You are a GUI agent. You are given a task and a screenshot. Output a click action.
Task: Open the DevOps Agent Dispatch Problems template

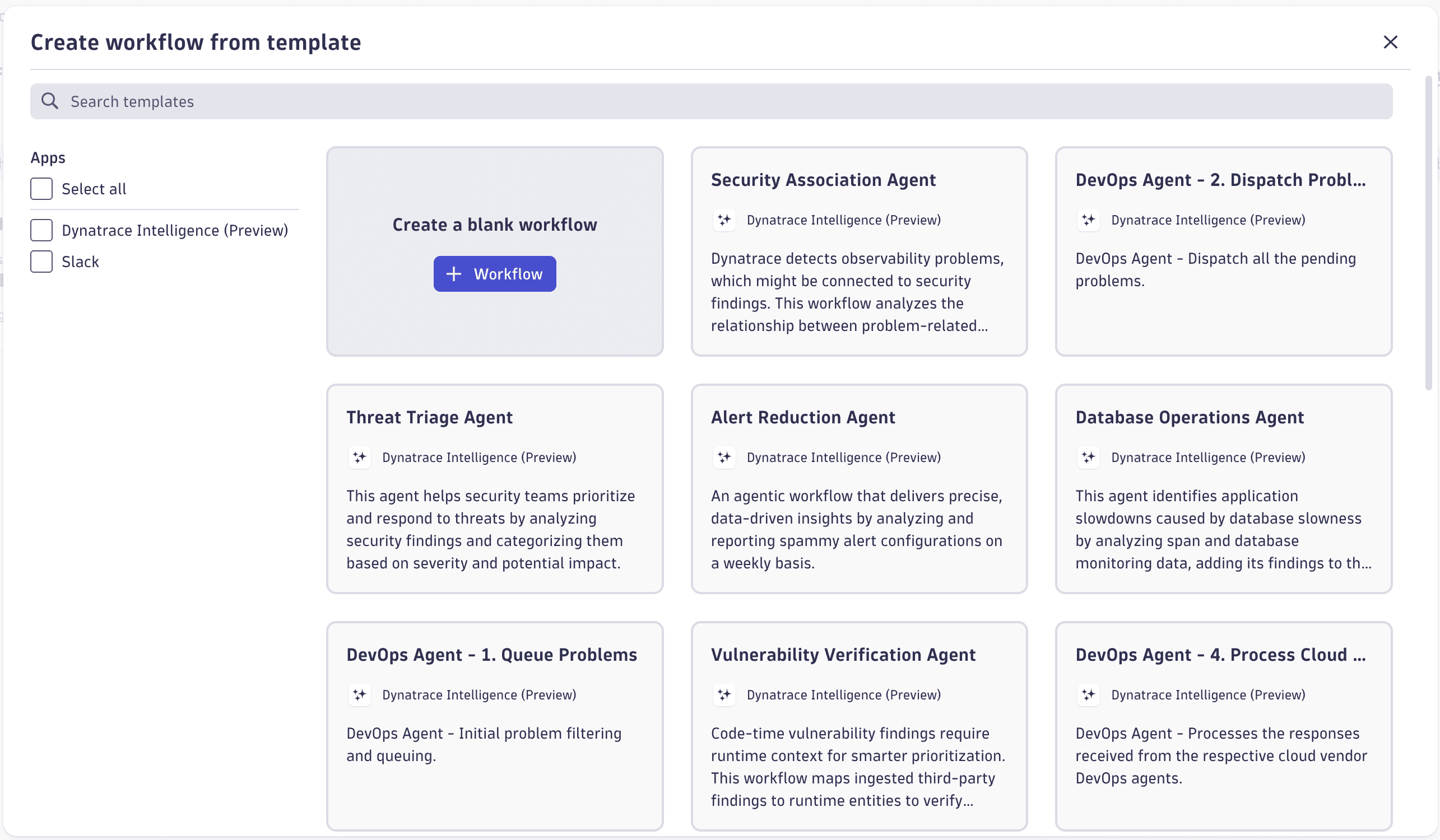1223,251
